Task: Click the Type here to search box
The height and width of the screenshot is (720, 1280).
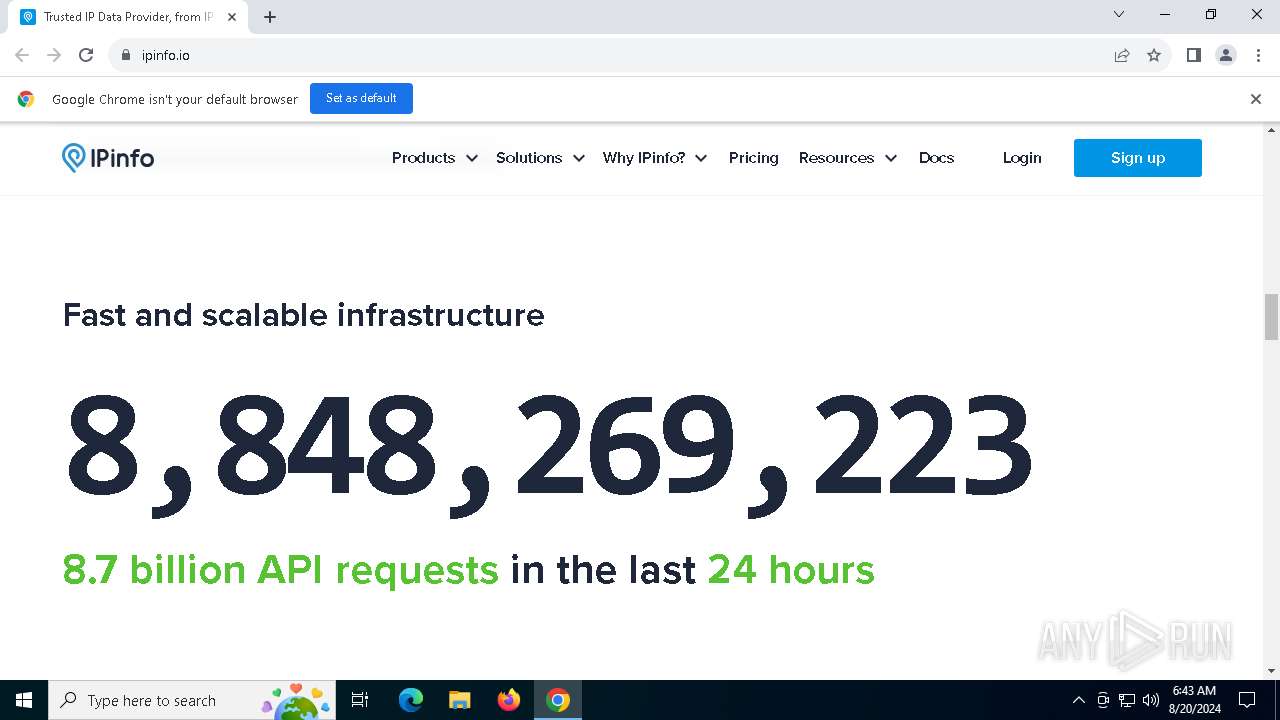Action: click(190, 700)
